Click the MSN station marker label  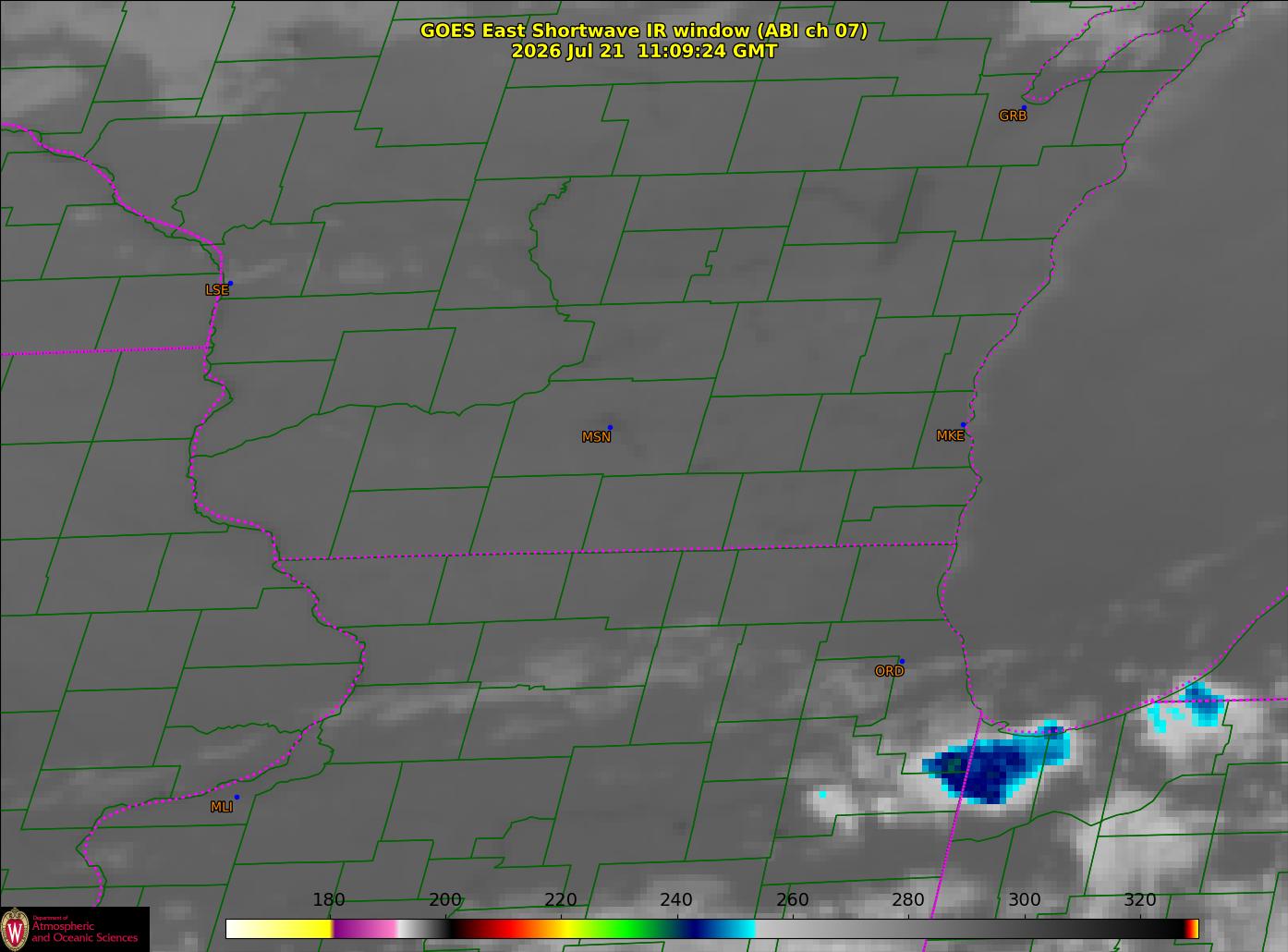[596, 436]
